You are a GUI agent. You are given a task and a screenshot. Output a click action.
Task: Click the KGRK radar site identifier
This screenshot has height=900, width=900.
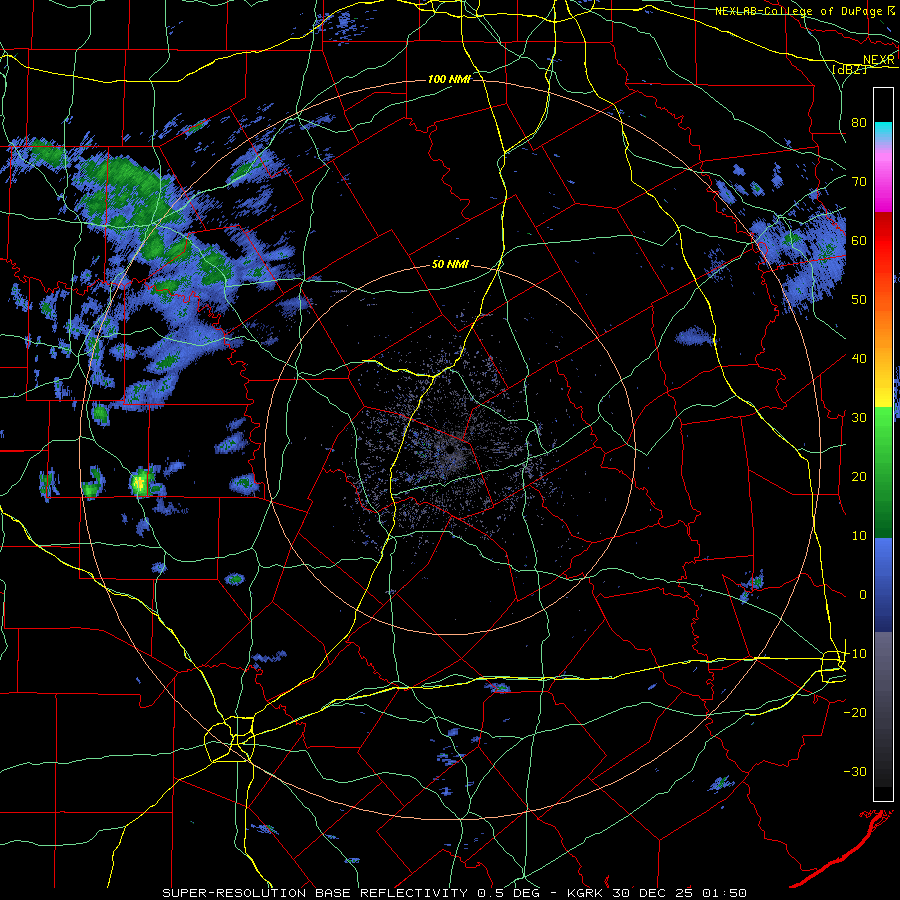point(585,893)
